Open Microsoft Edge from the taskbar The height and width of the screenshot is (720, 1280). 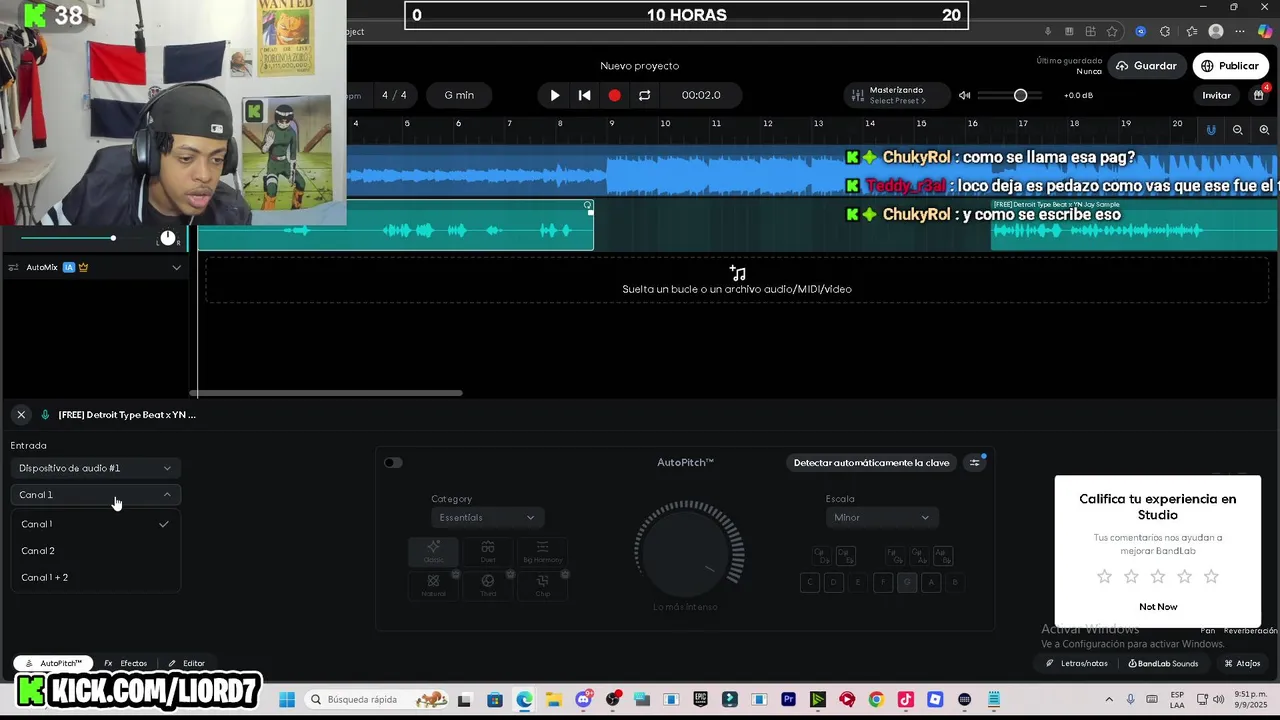524,700
